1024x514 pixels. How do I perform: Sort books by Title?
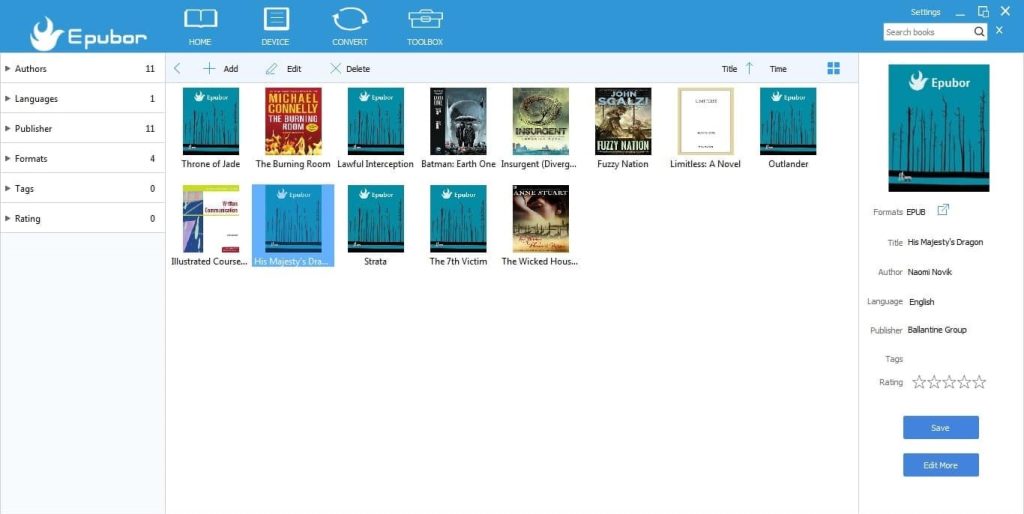pos(729,69)
